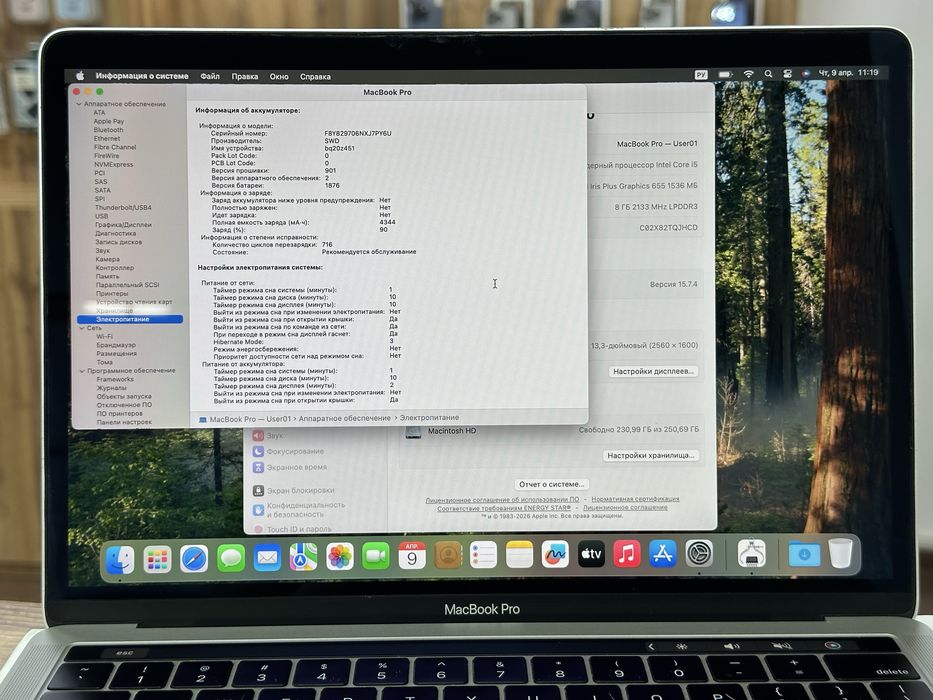Image resolution: width=933 pixels, height=700 pixels.
Task: Open Spotlight search in the menu bar
Action: [x=768, y=74]
